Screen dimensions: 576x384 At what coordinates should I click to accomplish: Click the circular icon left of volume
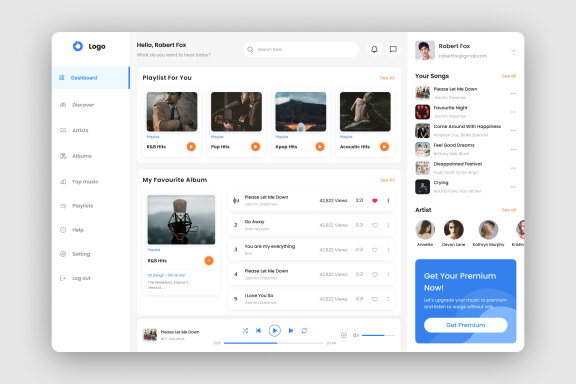coord(344,335)
